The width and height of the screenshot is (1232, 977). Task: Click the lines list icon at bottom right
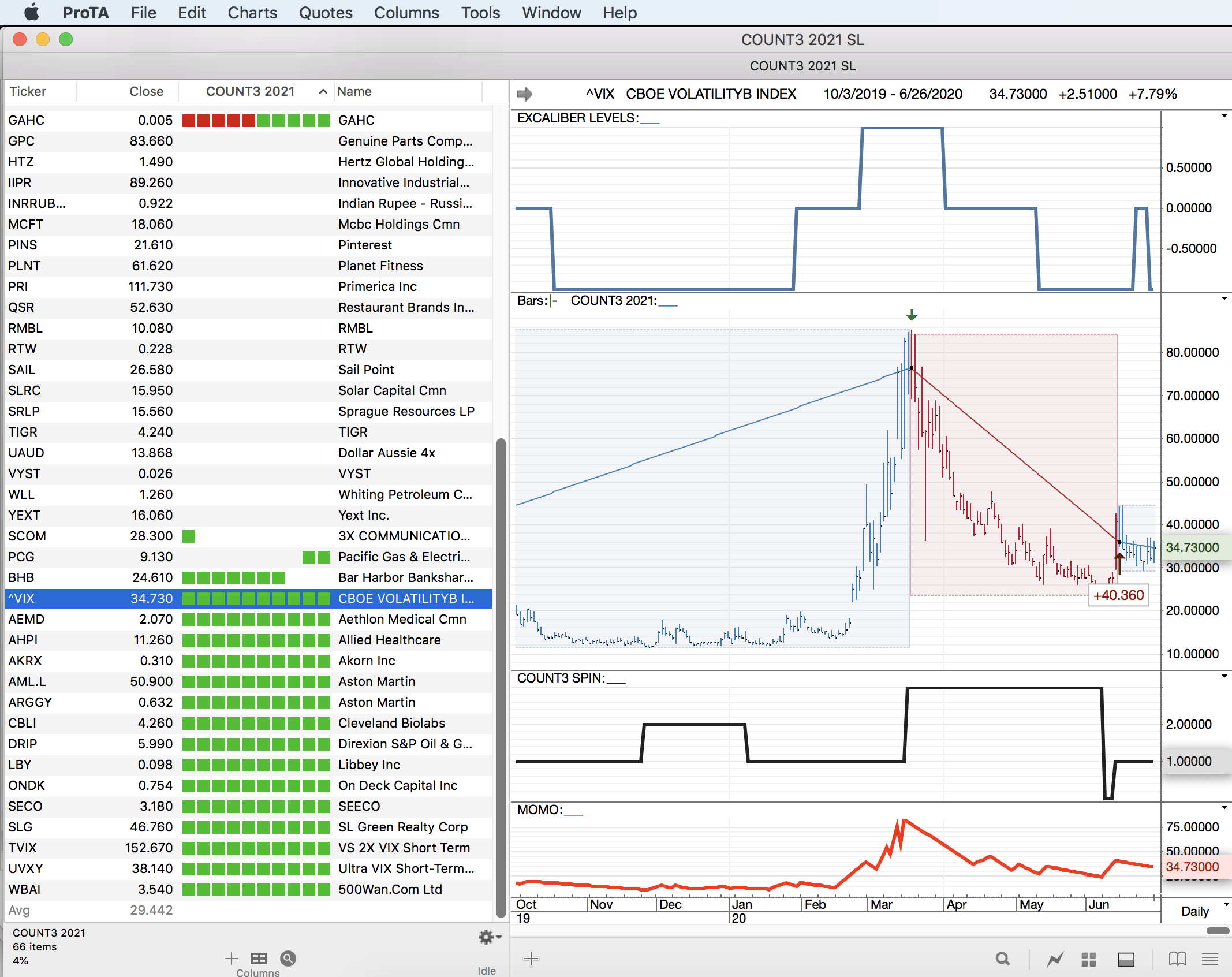(1210, 959)
